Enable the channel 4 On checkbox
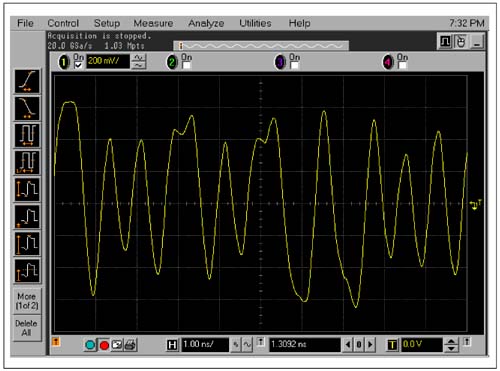 coord(403,65)
